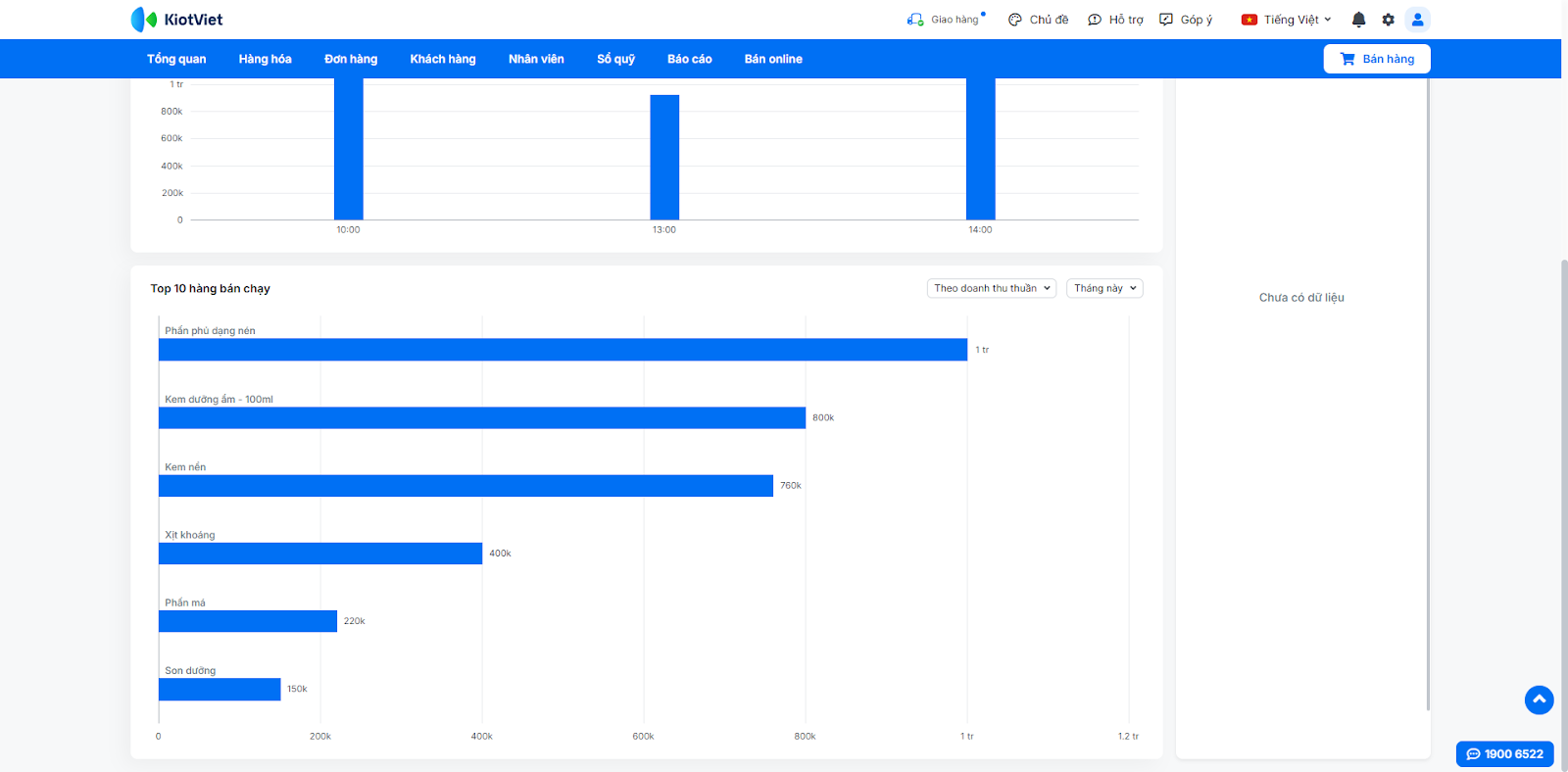The image size is (1568, 772).
Task: Open the Sổ quỹ menu
Action: coord(616,59)
